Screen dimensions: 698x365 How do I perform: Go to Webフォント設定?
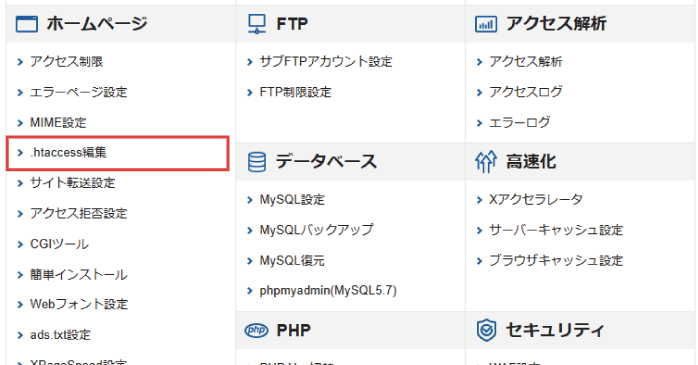click(x=79, y=304)
